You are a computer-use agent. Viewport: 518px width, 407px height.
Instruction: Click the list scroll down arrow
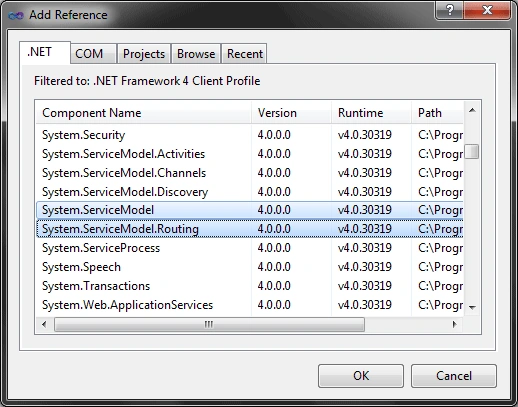[x=472, y=307]
